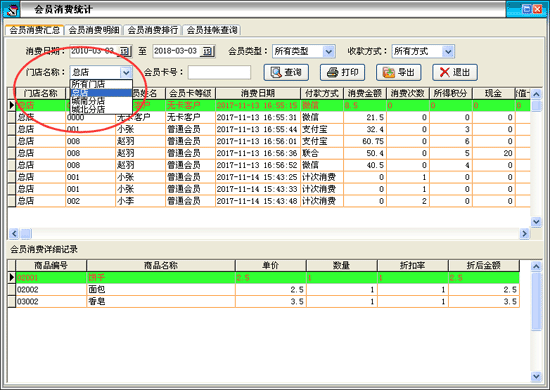Choose 所有门店 from the store list
The image size is (550, 390).
tap(101, 84)
